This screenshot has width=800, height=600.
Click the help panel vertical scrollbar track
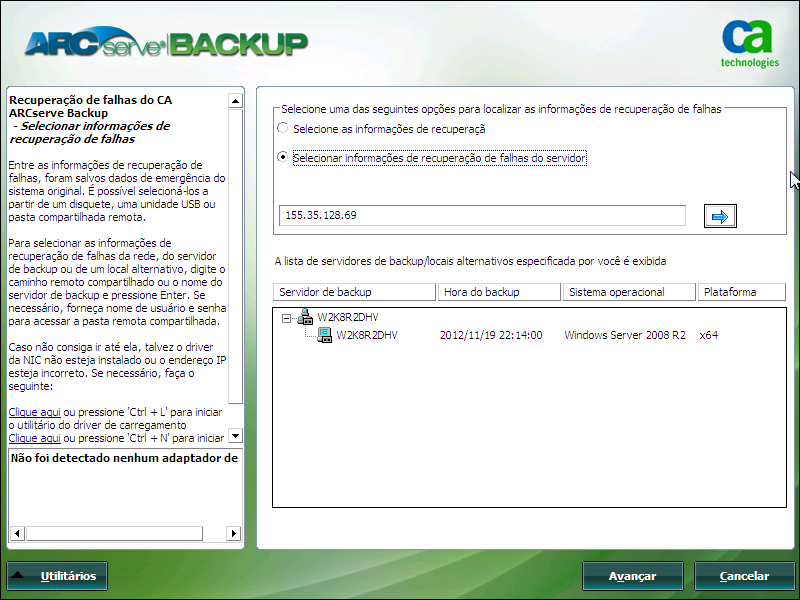pyautogui.click(x=235, y=256)
